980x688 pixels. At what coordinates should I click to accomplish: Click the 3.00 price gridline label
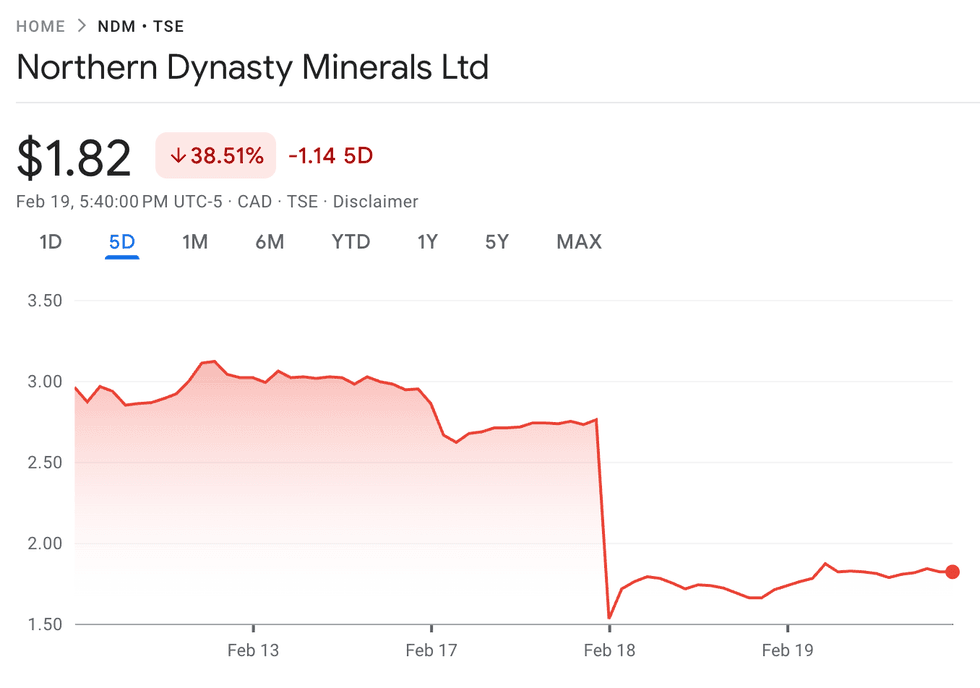pos(43,381)
